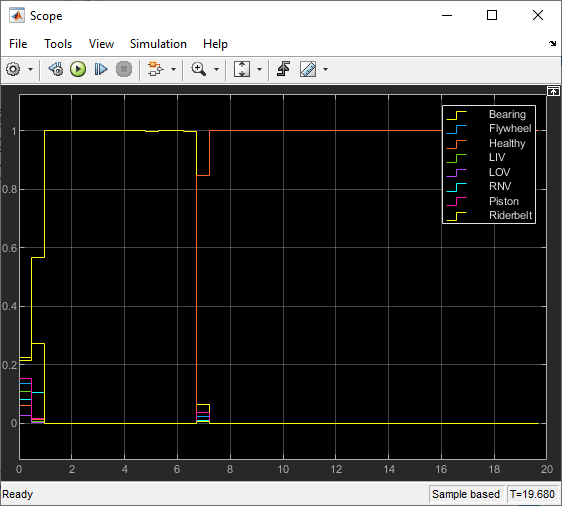Open the Help menu

tap(215, 44)
